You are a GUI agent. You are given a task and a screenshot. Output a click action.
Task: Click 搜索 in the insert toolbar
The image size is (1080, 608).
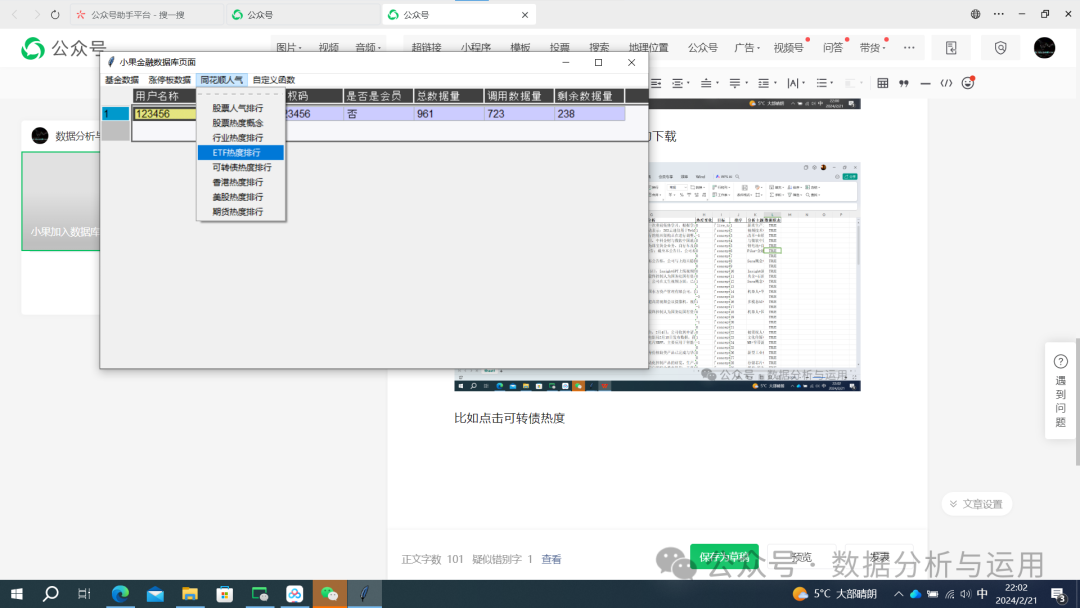599,48
